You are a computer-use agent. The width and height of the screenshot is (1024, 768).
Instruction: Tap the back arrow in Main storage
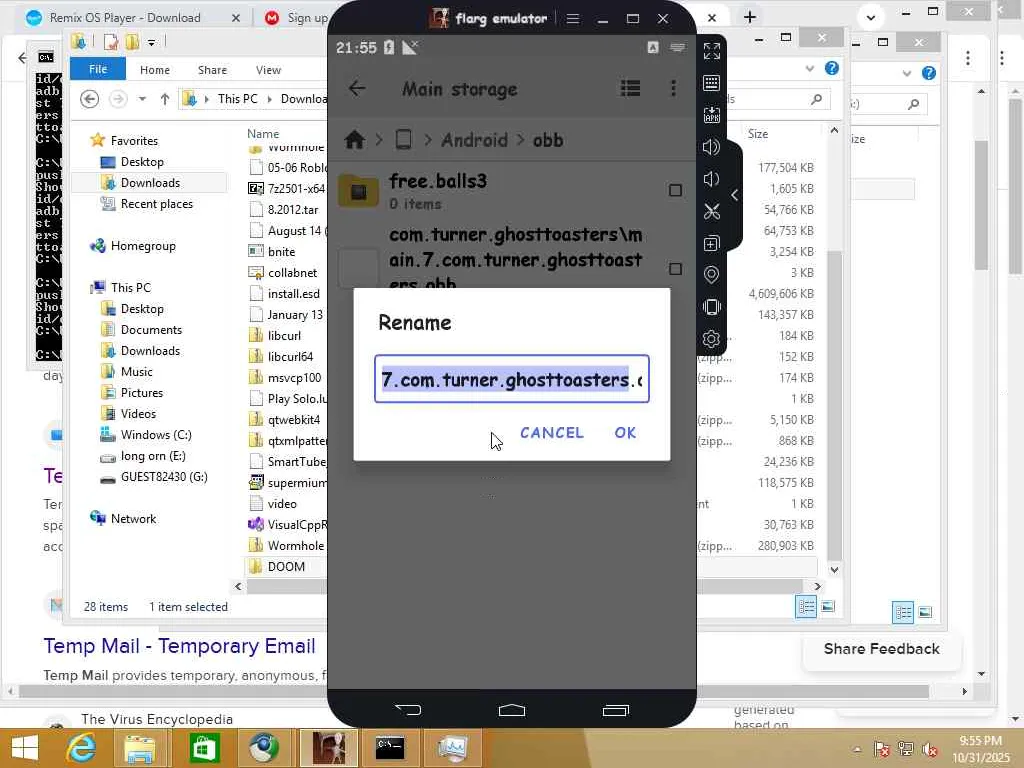357,88
